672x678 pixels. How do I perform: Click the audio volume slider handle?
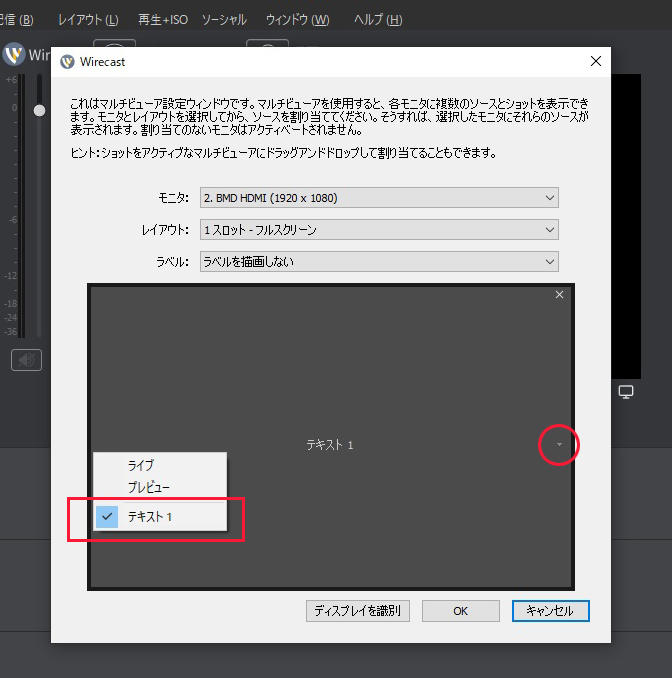tap(39, 111)
